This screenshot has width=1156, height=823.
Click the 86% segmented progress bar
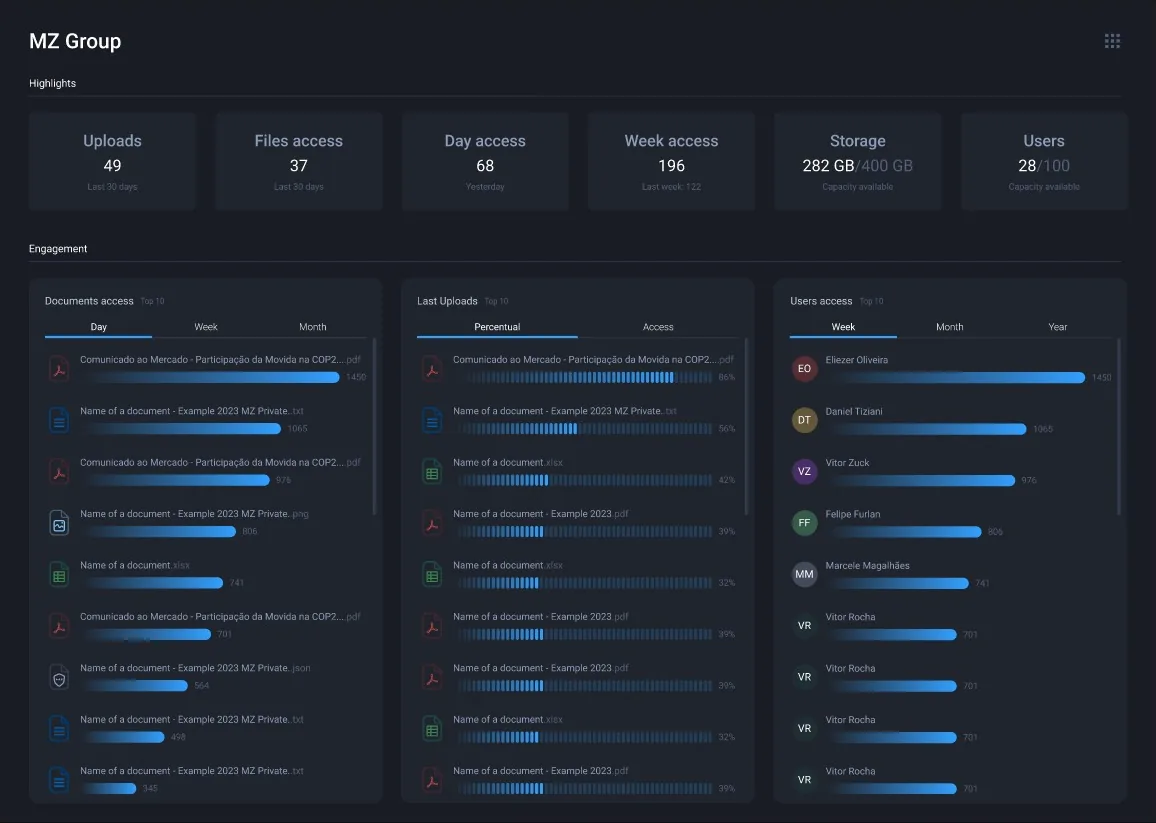click(583, 378)
